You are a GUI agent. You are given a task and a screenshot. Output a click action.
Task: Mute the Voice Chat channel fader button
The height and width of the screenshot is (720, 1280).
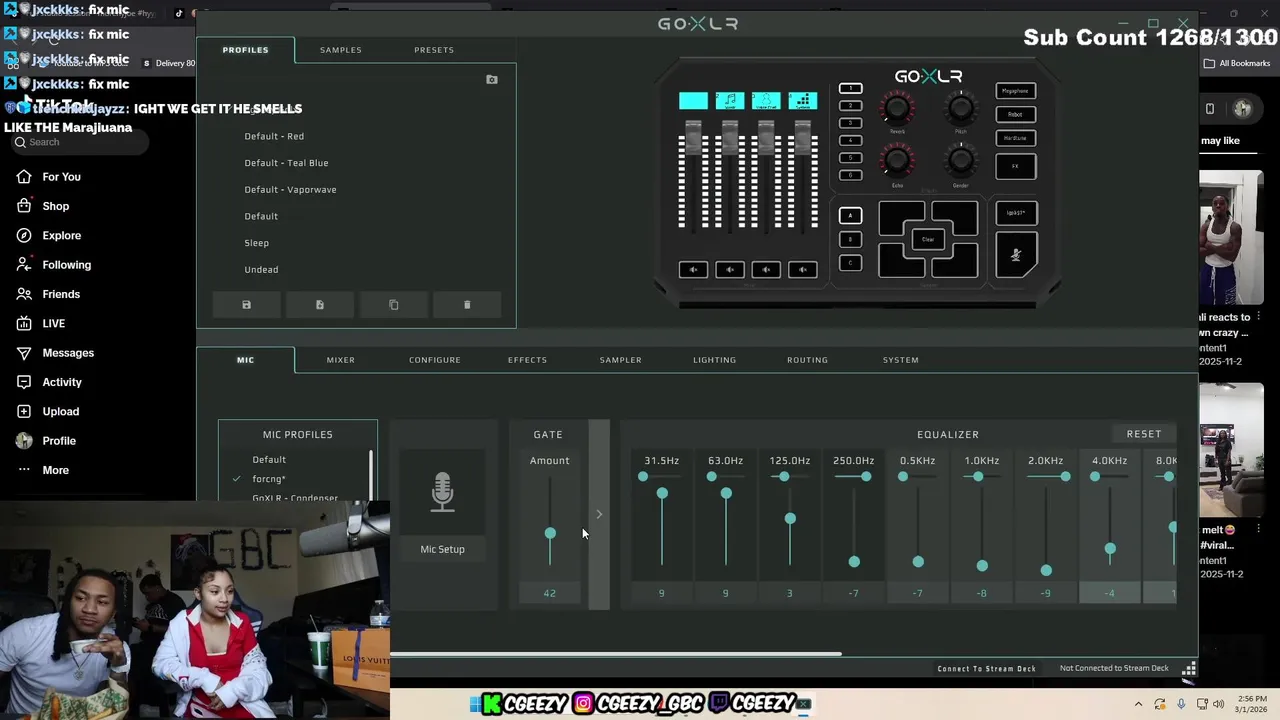click(766, 269)
